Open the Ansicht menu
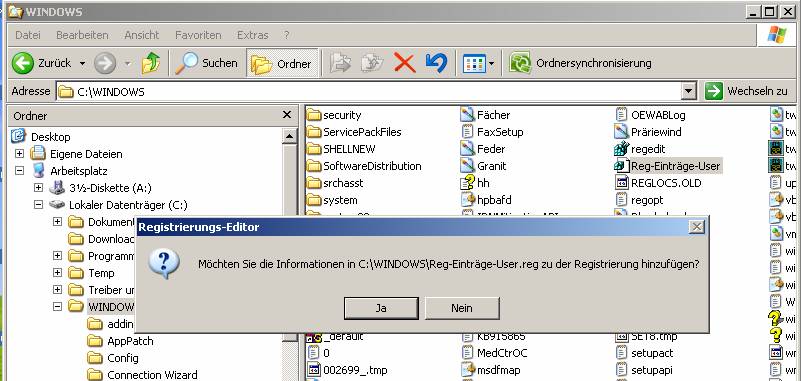801x381 pixels. pyautogui.click(x=142, y=35)
